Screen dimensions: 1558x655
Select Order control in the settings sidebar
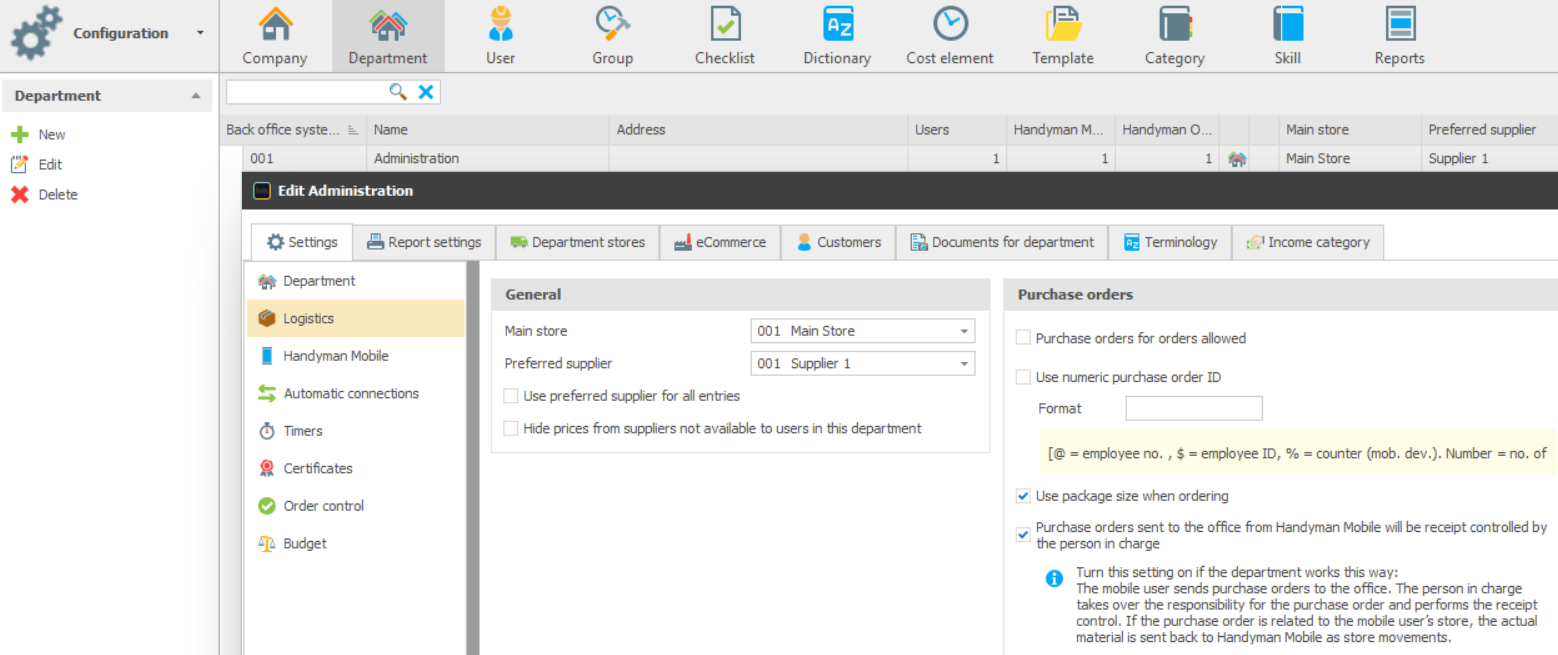356,506
